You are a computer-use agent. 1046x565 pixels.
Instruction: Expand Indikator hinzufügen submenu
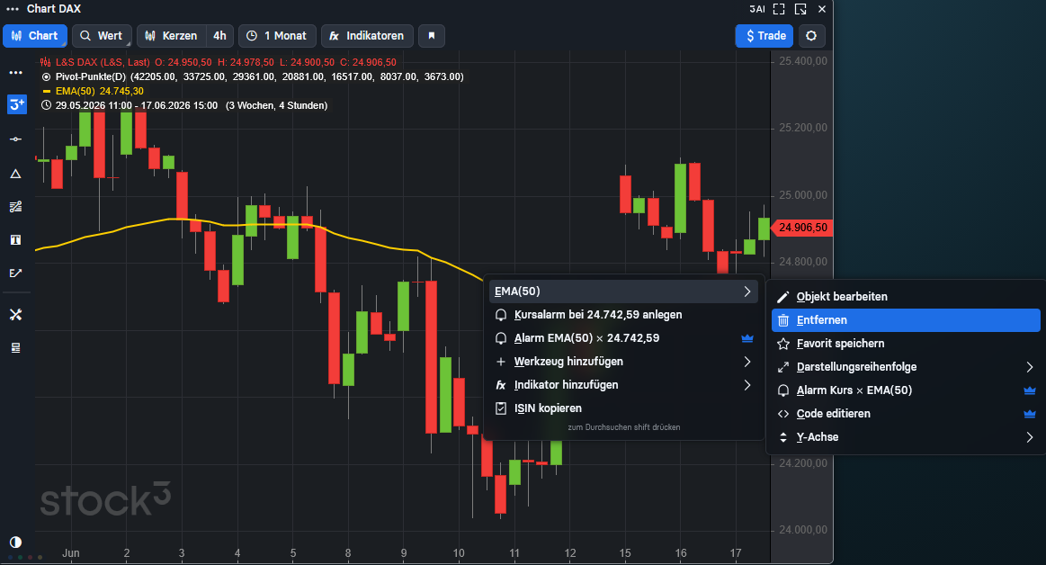tap(747, 385)
